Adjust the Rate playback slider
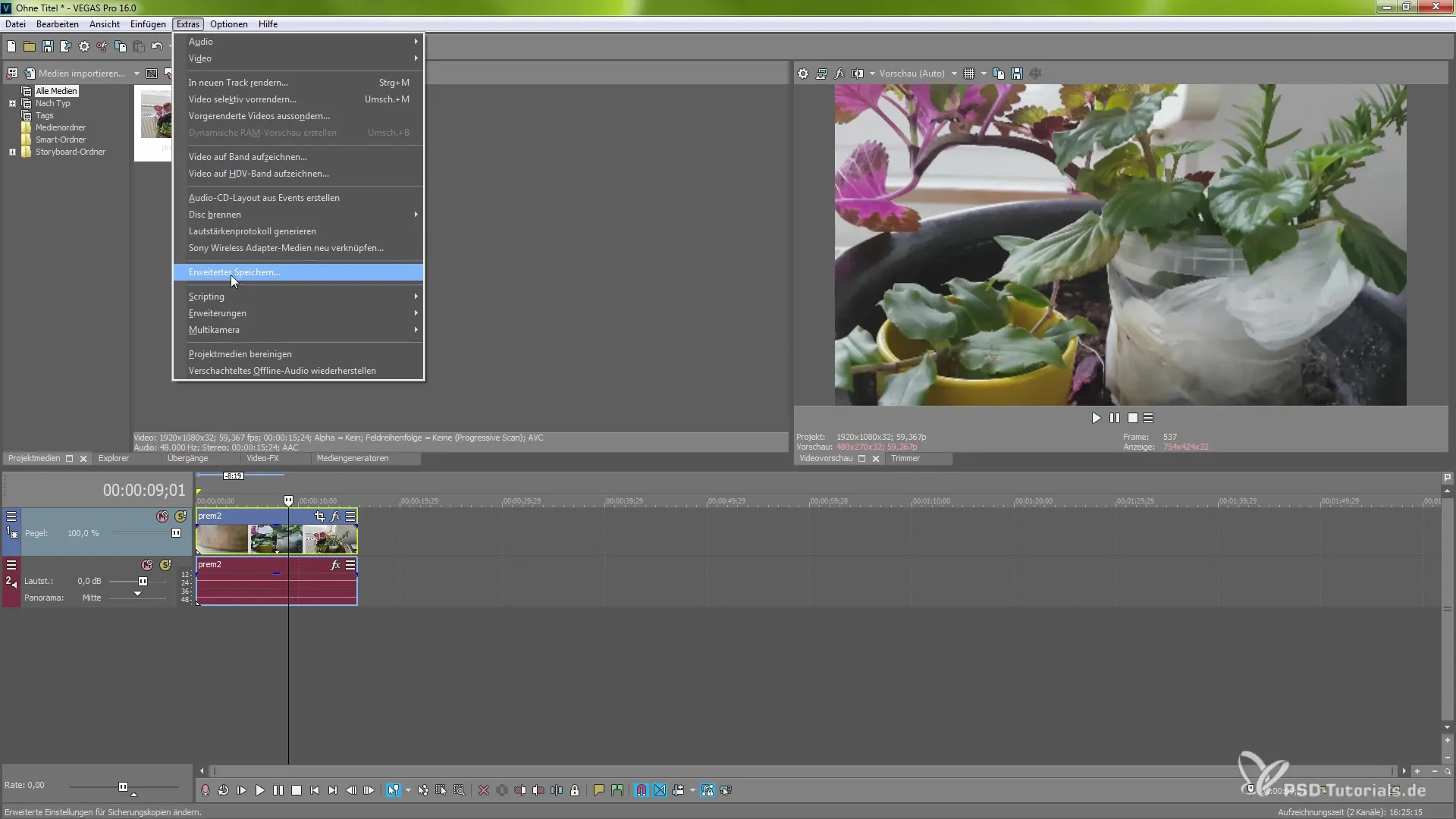Image resolution: width=1456 pixels, height=819 pixels. pos(123,787)
